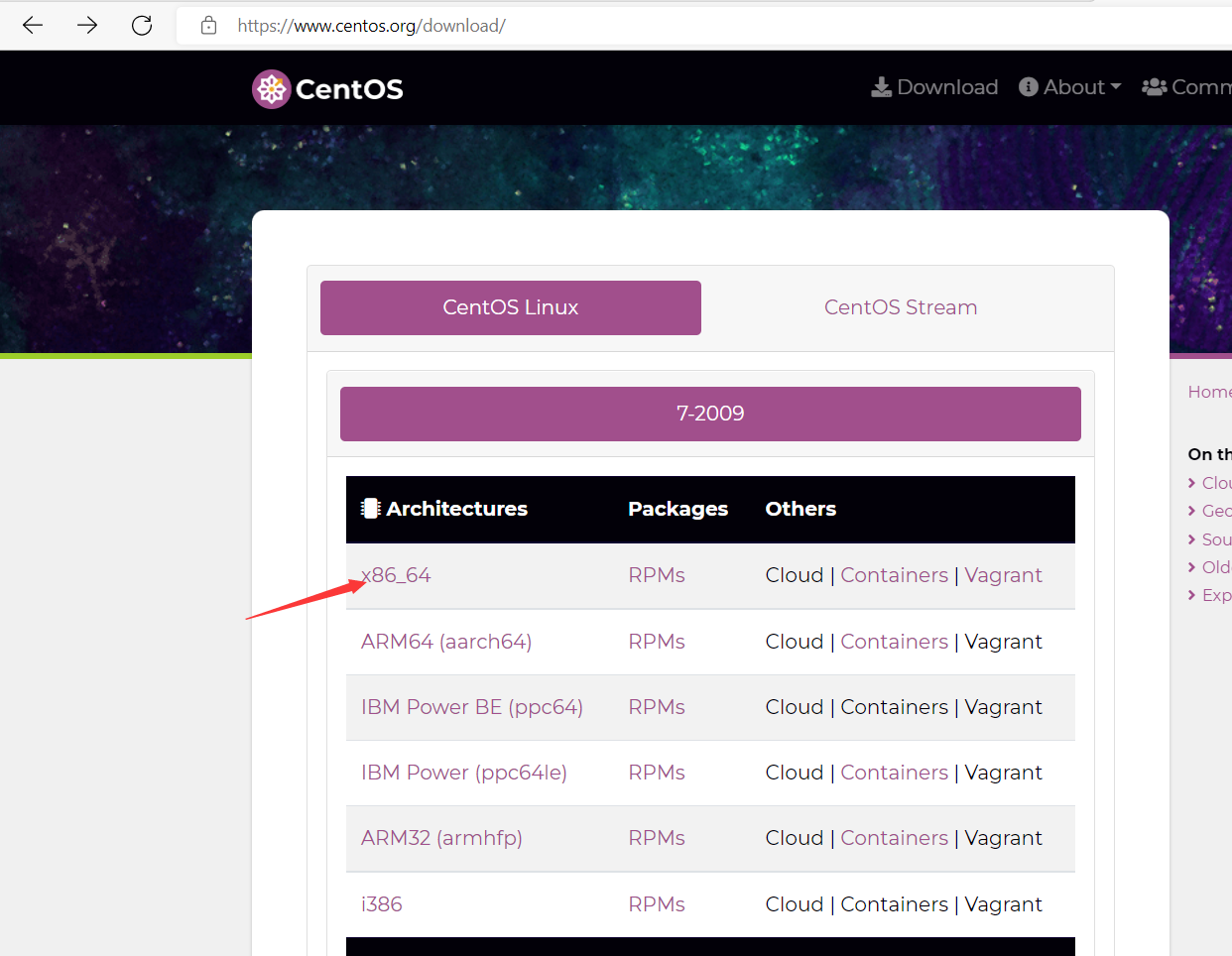The image size is (1232, 956).
Task: Switch to the CentOS Stream tab
Action: pyautogui.click(x=901, y=307)
